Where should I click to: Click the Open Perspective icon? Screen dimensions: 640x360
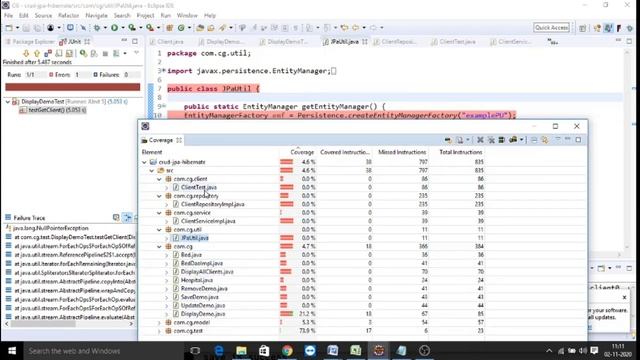point(583,28)
